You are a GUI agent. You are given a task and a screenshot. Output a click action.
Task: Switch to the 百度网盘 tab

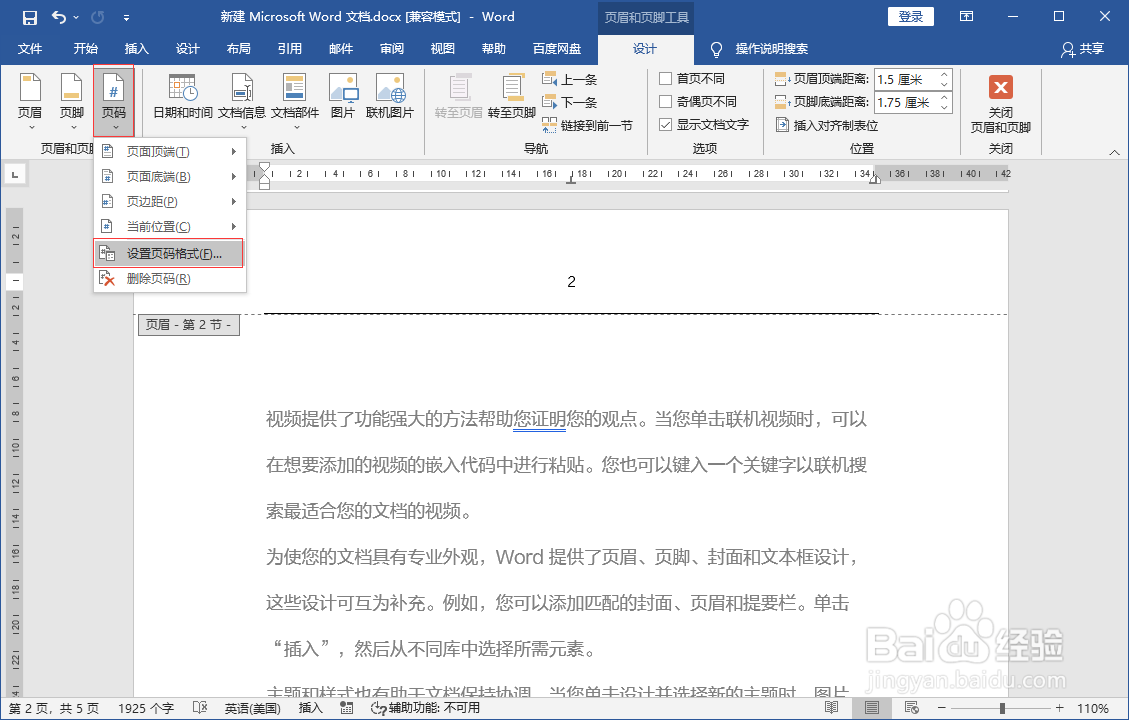pos(557,48)
